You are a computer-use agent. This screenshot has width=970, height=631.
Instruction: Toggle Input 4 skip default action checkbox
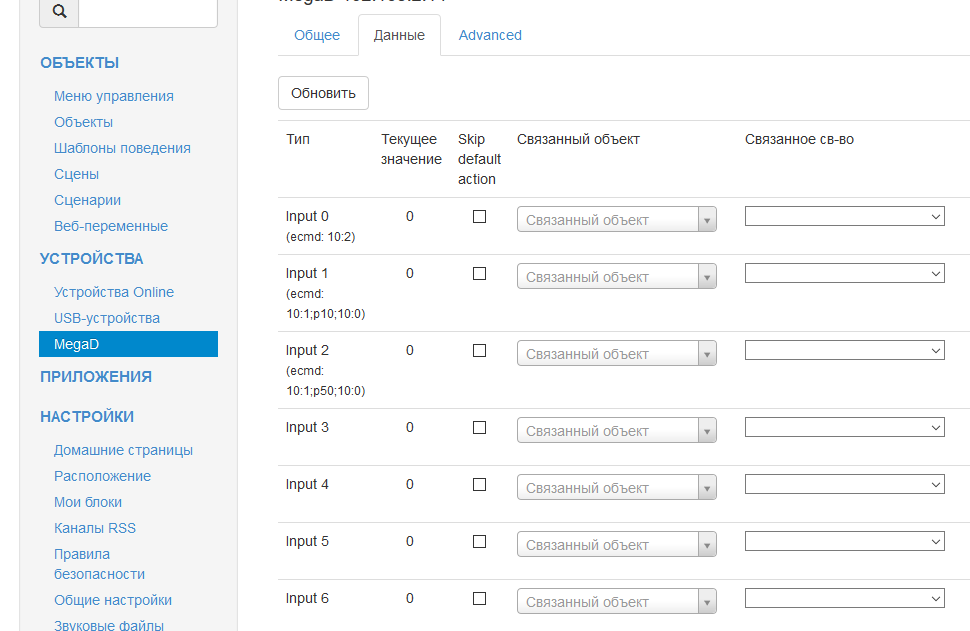coord(479,484)
